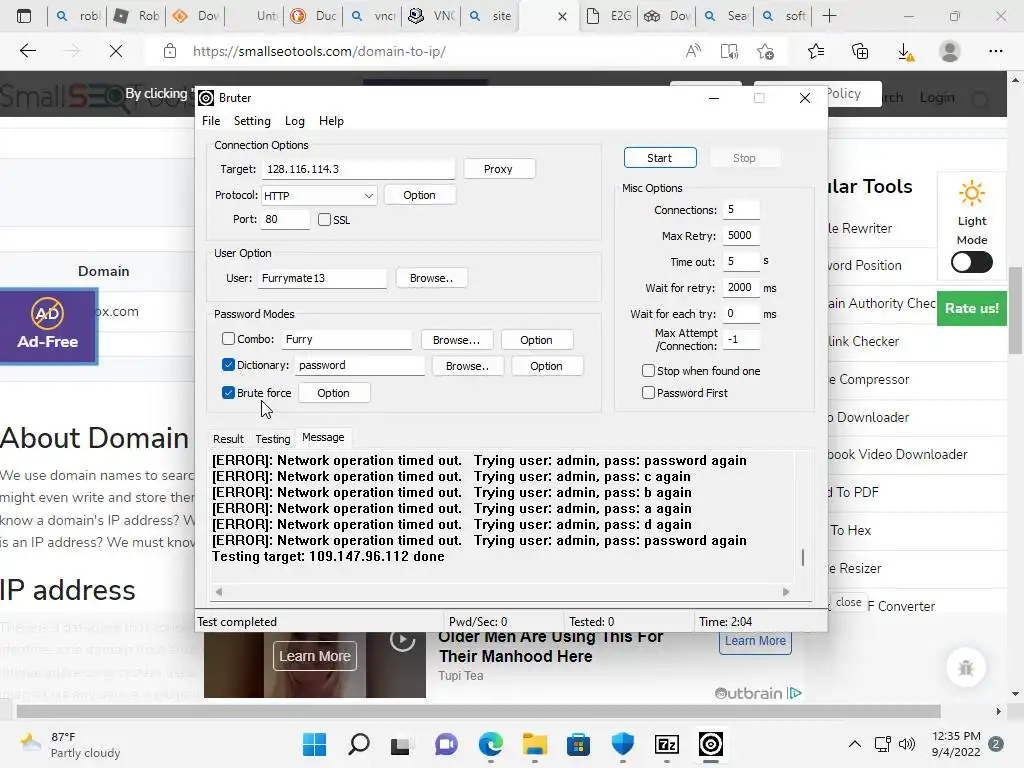Open 7-Zip from the taskbar
Viewport: 1024px width, 768px height.
[x=667, y=744]
